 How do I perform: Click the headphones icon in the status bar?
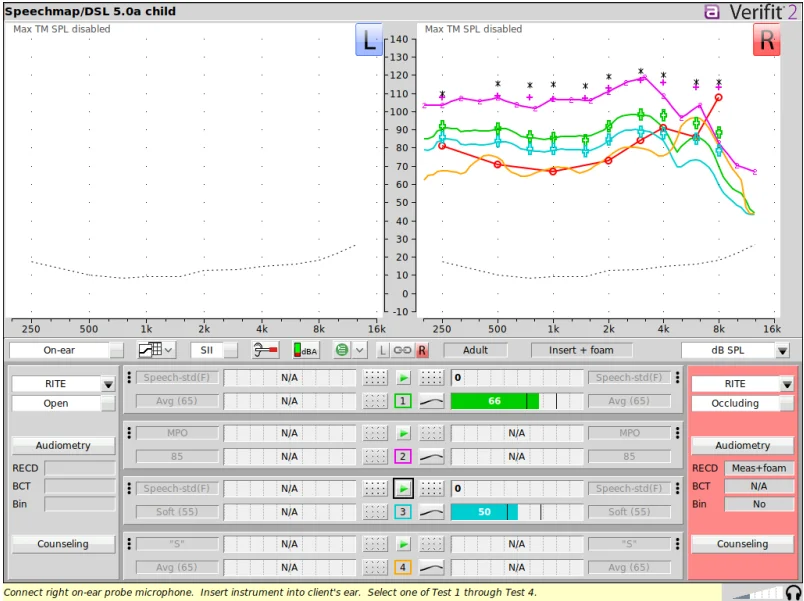click(x=793, y=592)
